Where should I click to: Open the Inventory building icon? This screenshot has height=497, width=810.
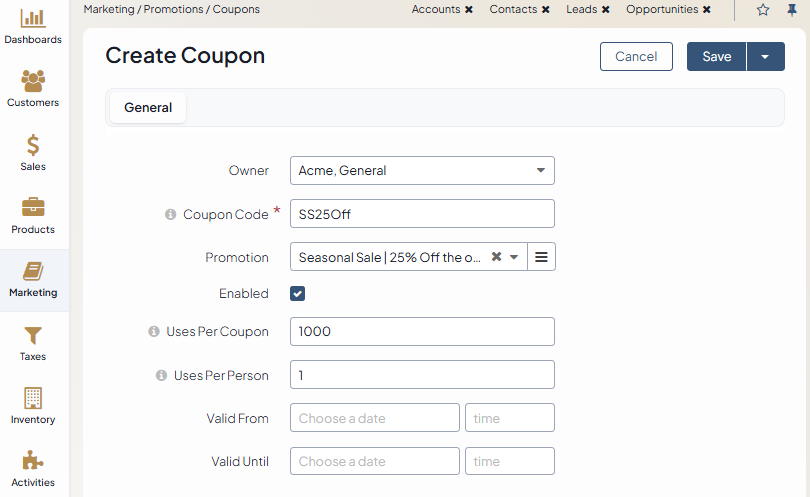(x=33, y=398)
